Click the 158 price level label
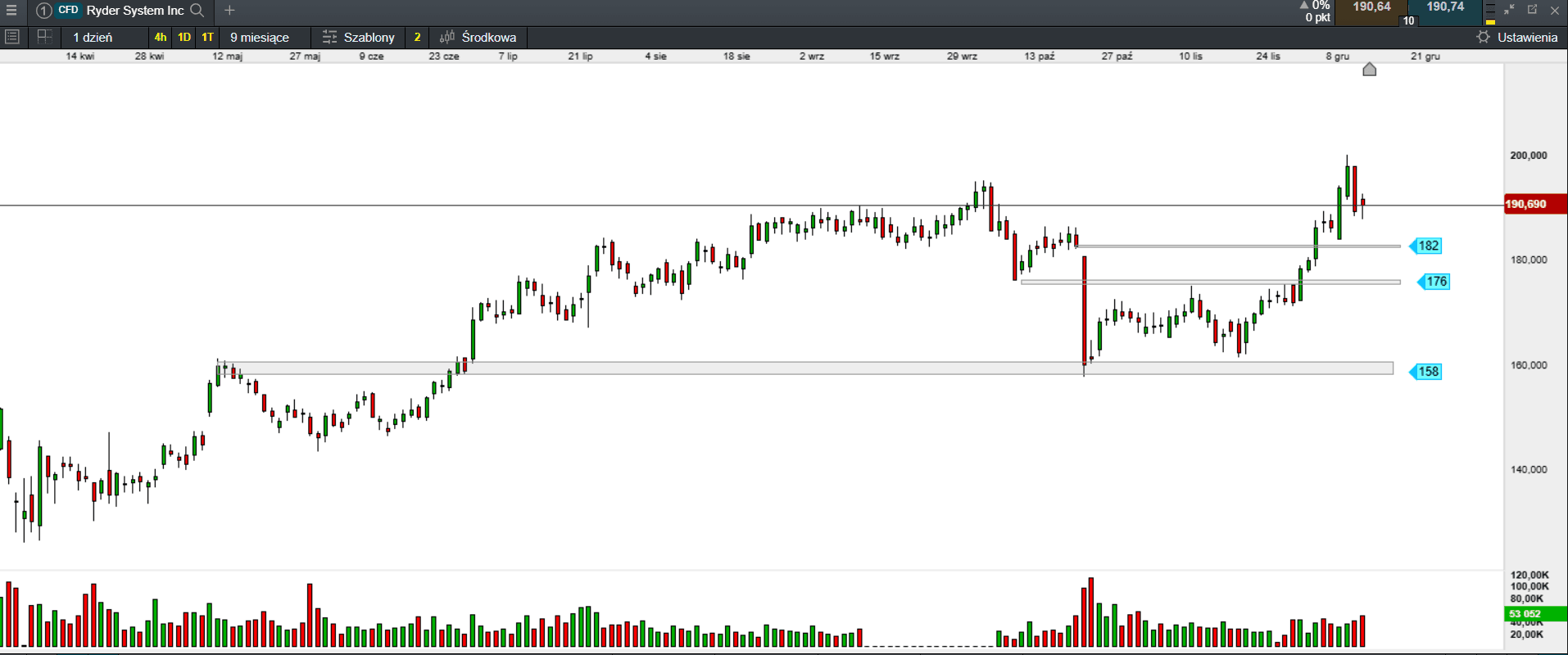The width and height of the screenshot is (1568, 655). 1428,372
